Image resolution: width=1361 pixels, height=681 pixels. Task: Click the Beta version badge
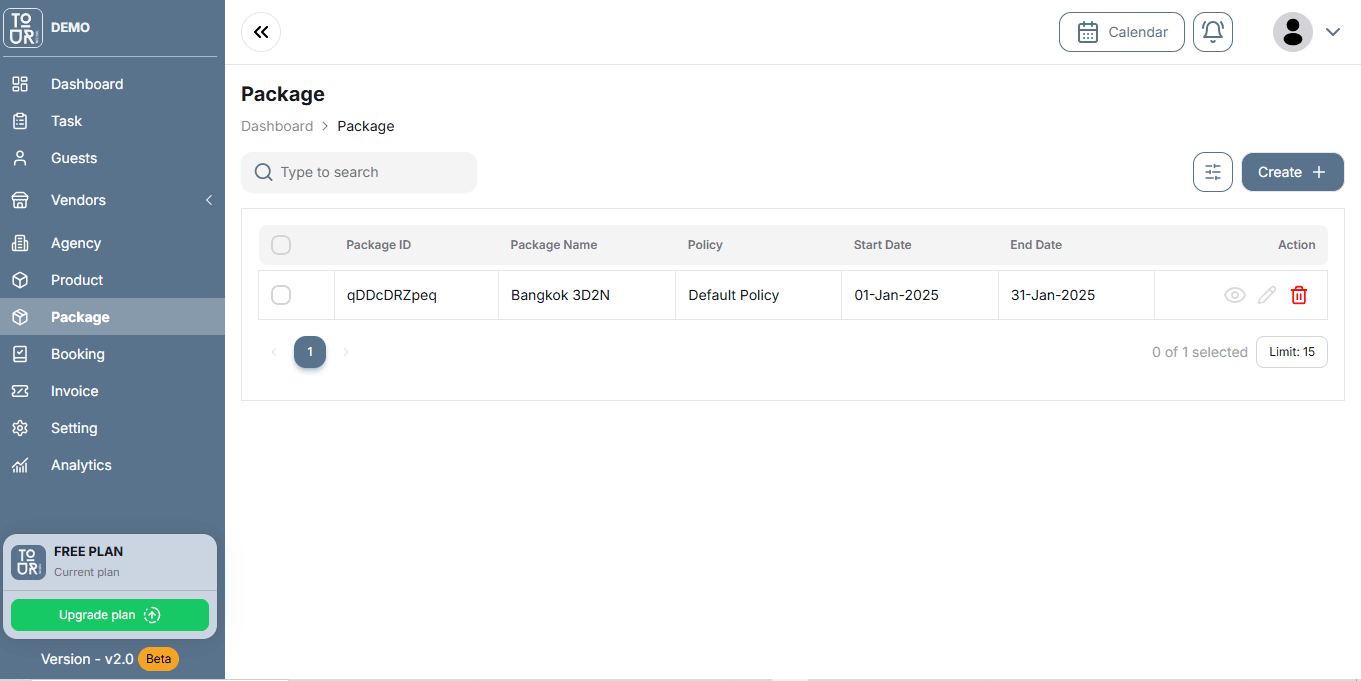tap(158, 659)
